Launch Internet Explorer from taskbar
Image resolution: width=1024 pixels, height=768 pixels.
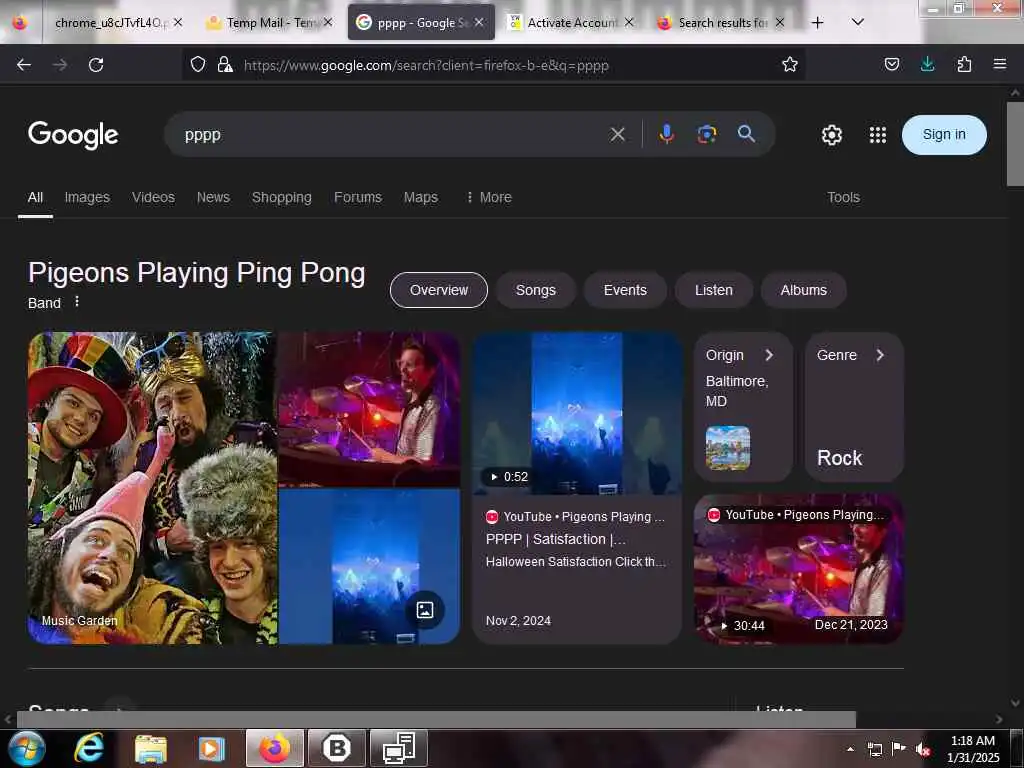(x=89, y=748)
